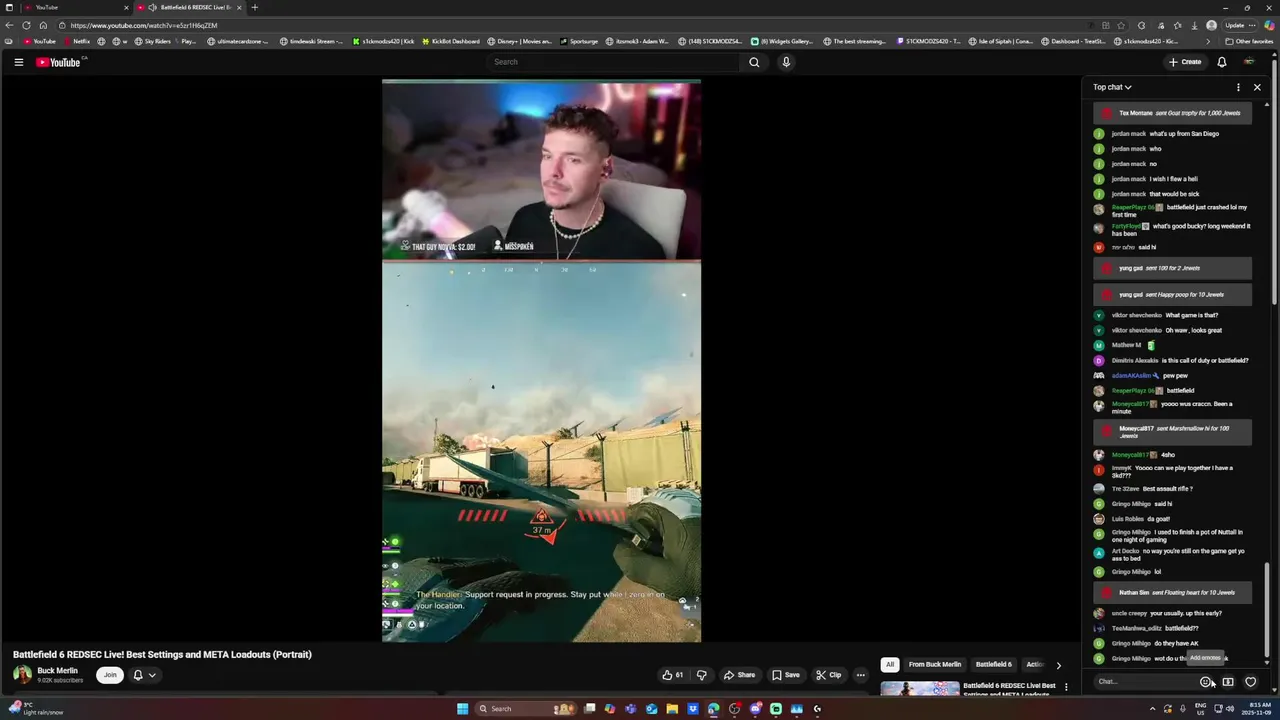Reload the page
This screenshot has height=720, width=1280.
[x=27, y=25]
